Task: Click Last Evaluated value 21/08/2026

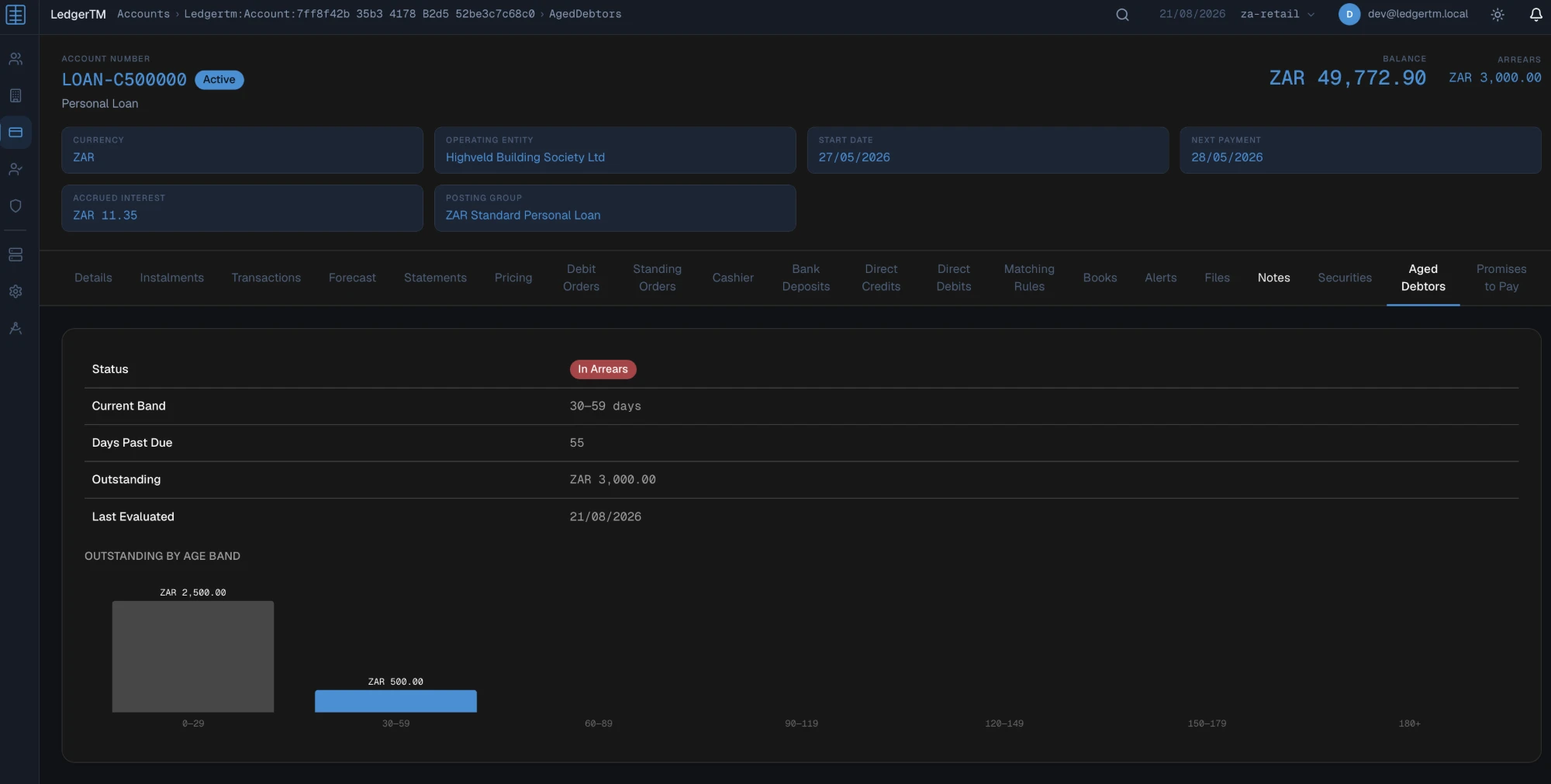Action: point(605,516)
